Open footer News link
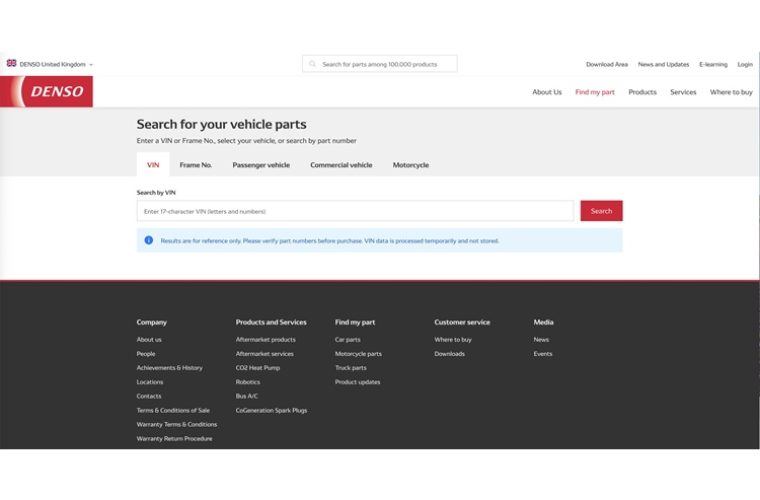 541,340
